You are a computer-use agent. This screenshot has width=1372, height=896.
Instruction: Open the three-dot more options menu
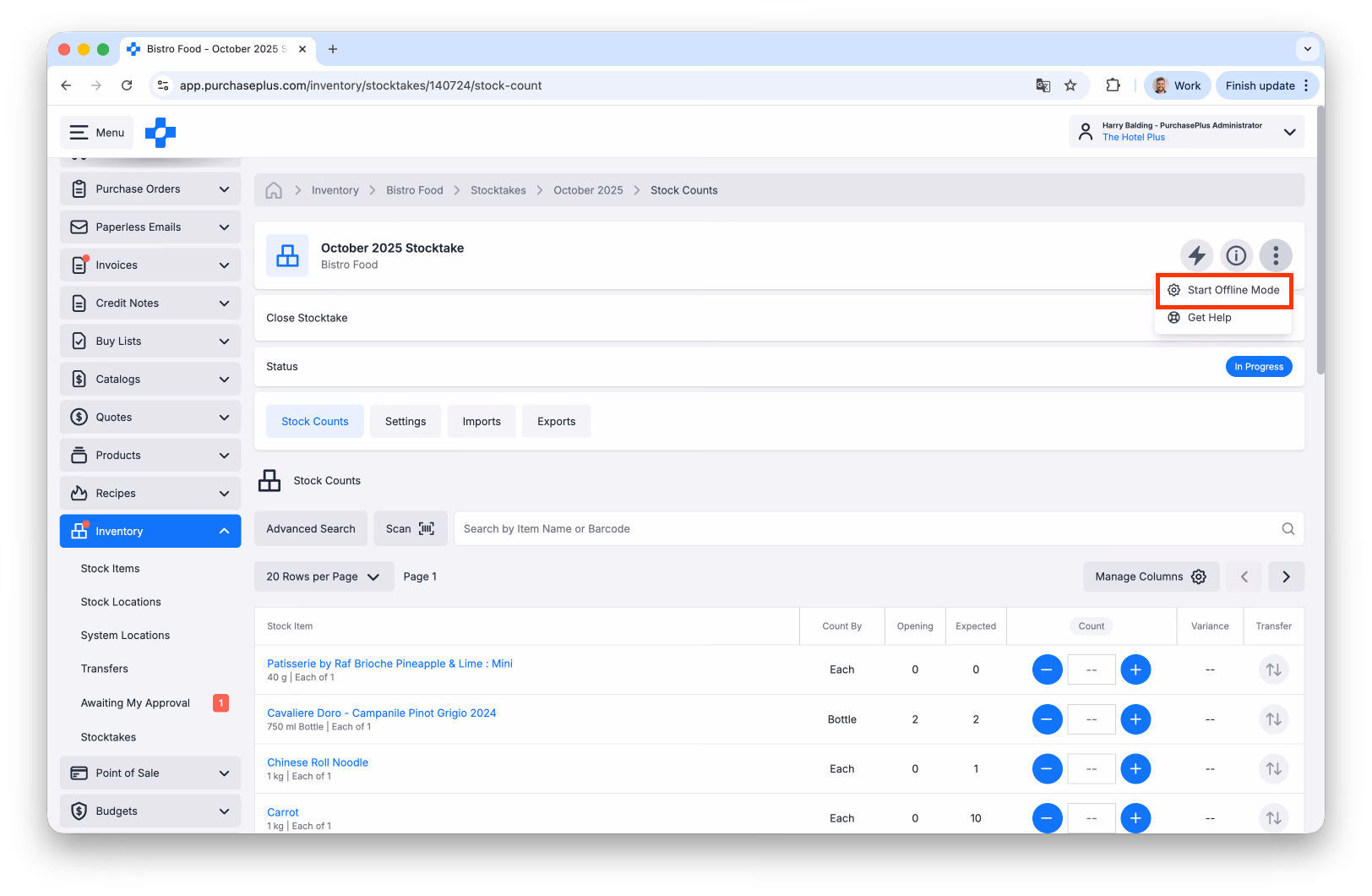pos(1276,255)
